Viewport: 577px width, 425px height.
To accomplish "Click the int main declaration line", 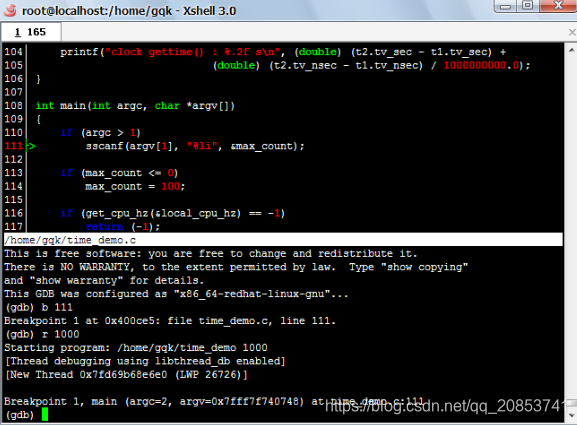I will pos(135,106).
